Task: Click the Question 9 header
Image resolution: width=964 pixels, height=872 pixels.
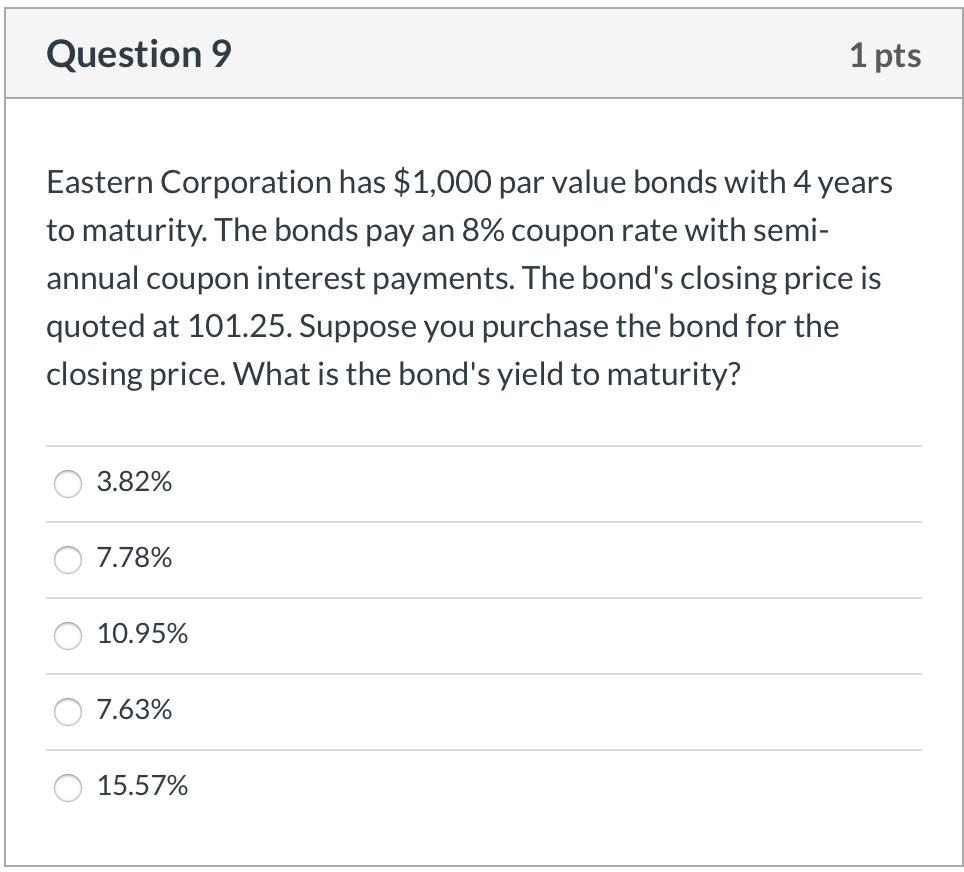Action: 137,54
